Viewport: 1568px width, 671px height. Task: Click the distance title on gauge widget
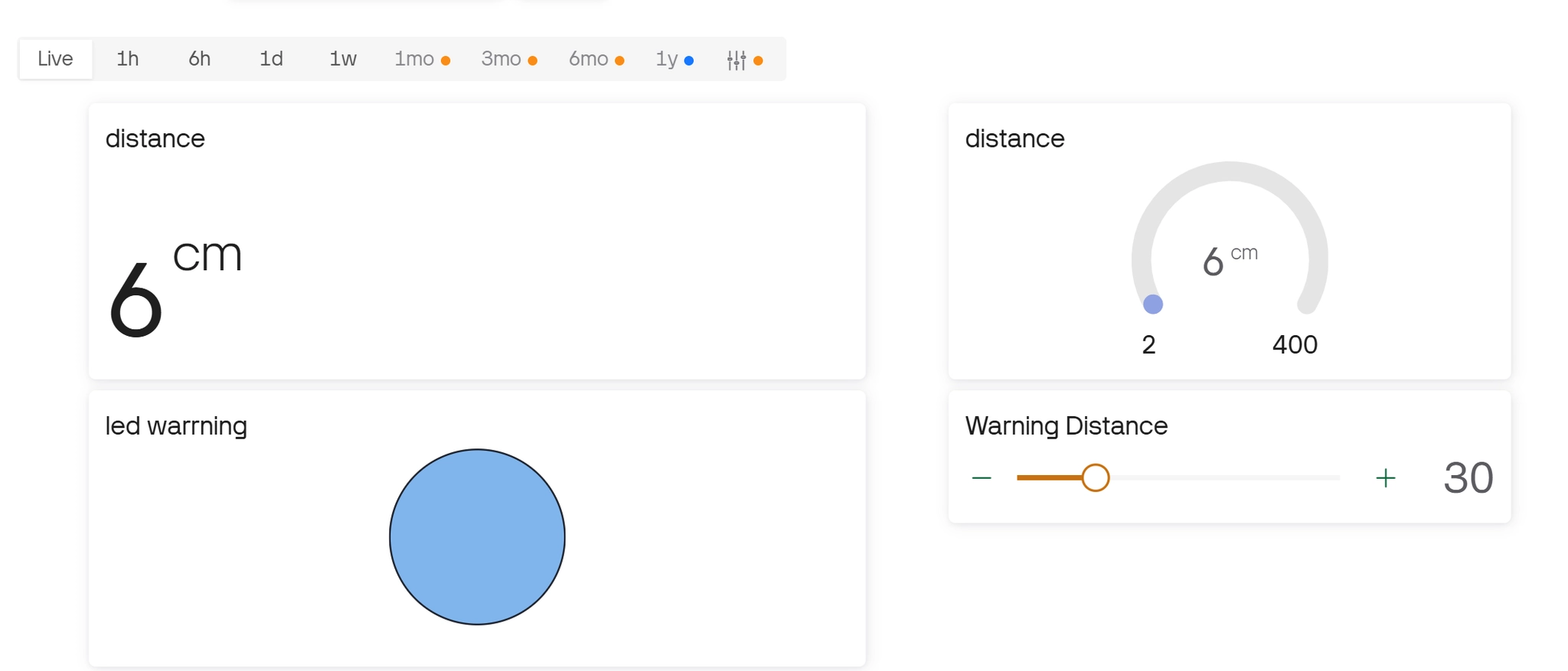pos(1014,138)
